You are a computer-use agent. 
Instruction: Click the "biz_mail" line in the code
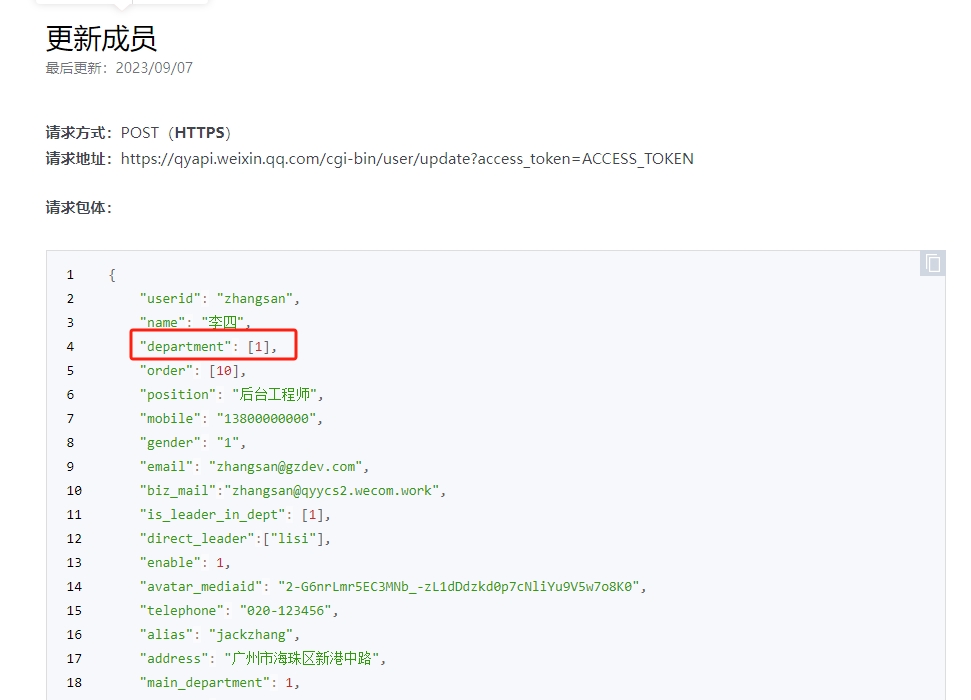point(292,491)
